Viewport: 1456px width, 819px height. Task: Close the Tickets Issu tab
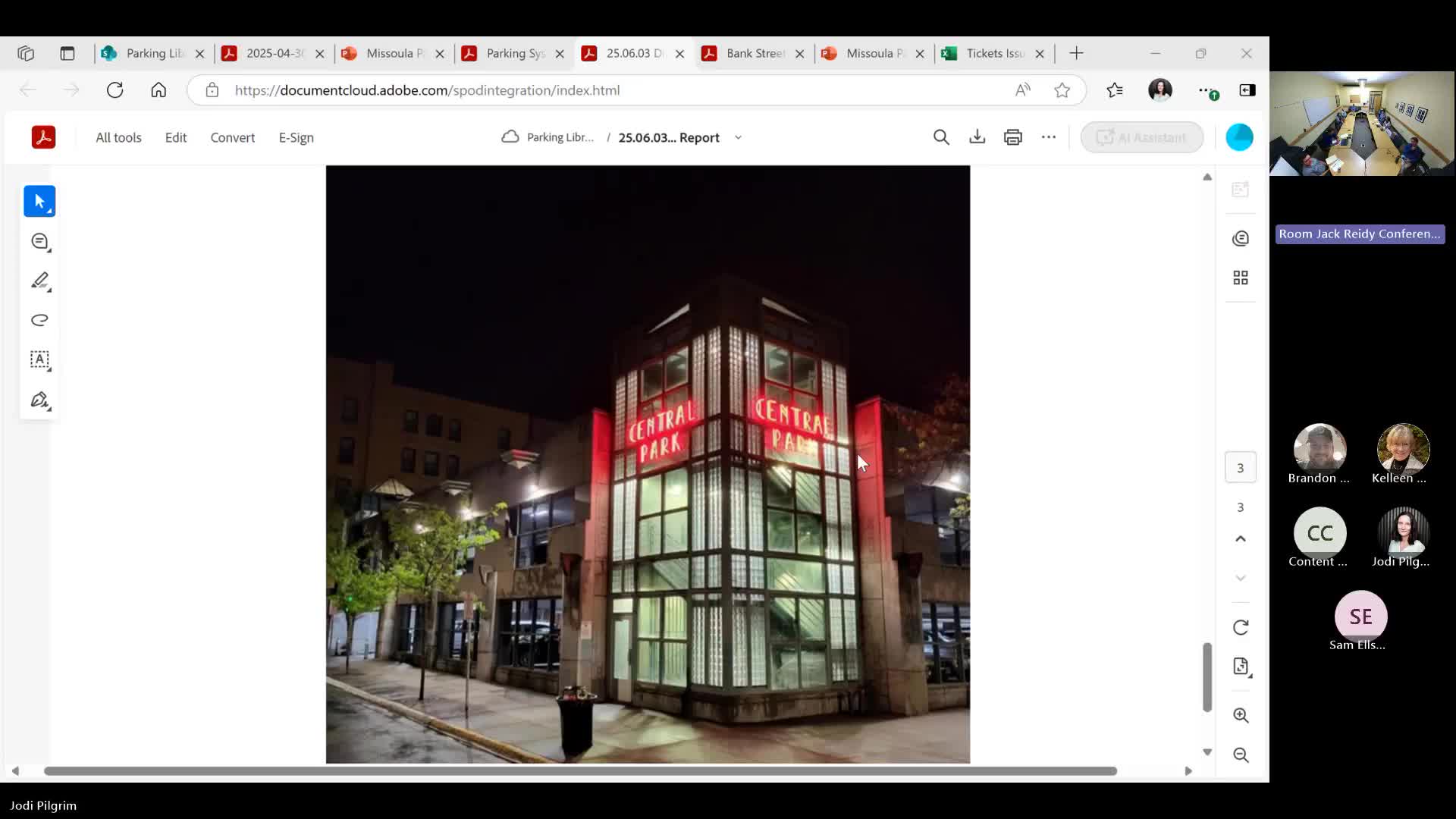1040,54
